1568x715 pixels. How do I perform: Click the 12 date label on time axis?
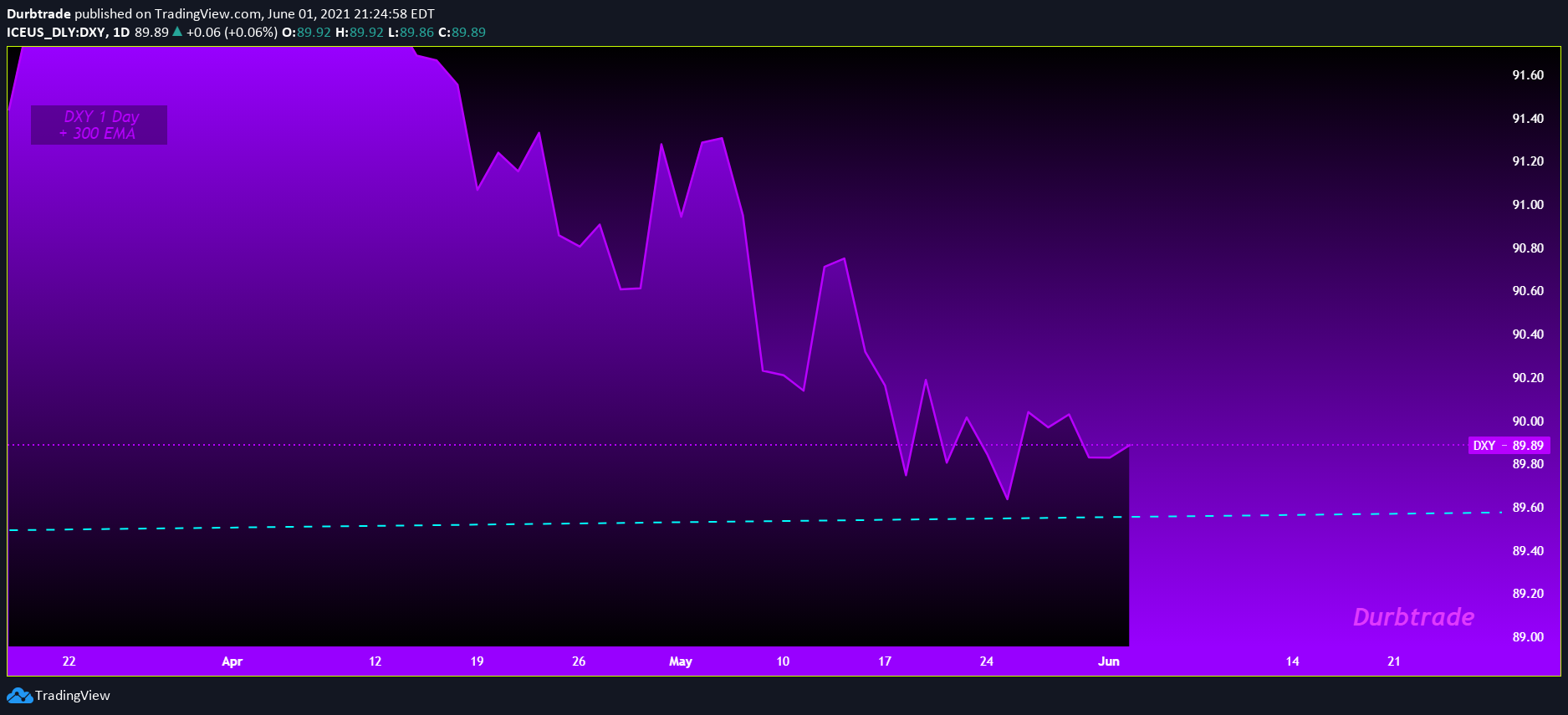(375, 661)
